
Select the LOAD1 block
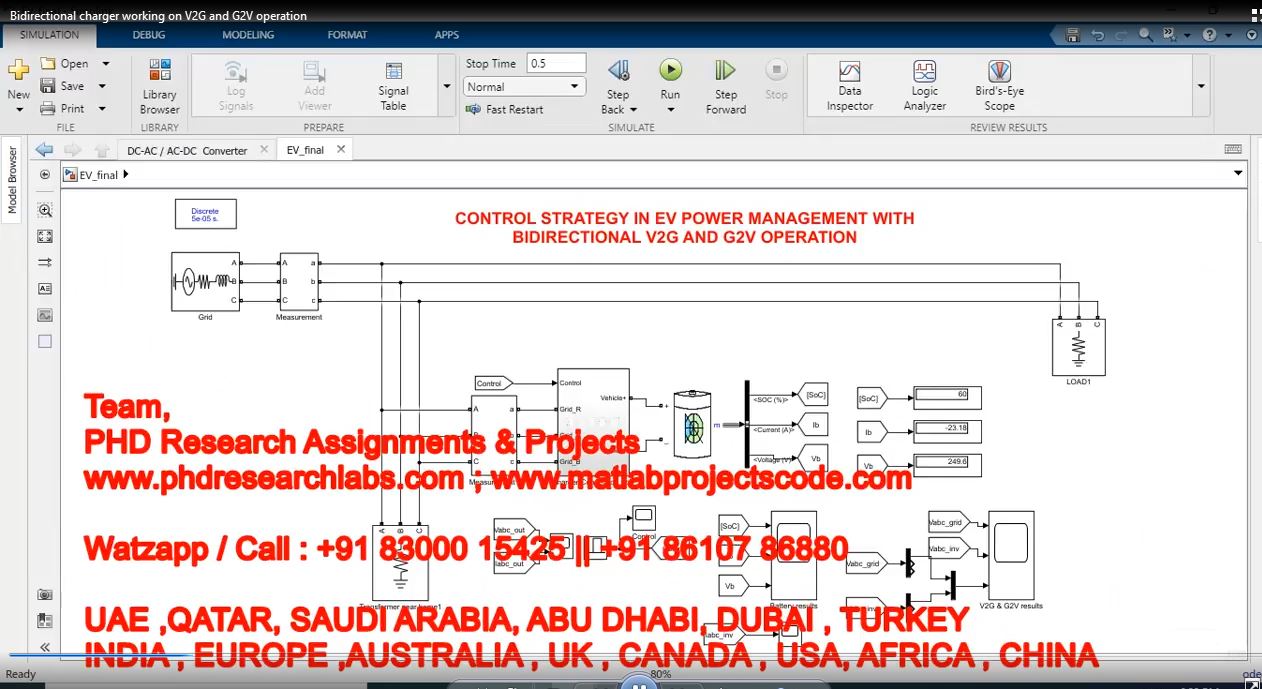tap(1078, 348)
